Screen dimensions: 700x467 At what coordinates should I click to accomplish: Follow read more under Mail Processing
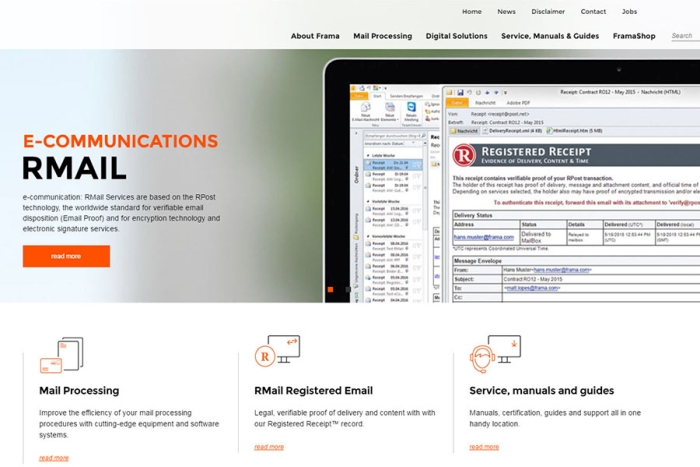(54, 458)
